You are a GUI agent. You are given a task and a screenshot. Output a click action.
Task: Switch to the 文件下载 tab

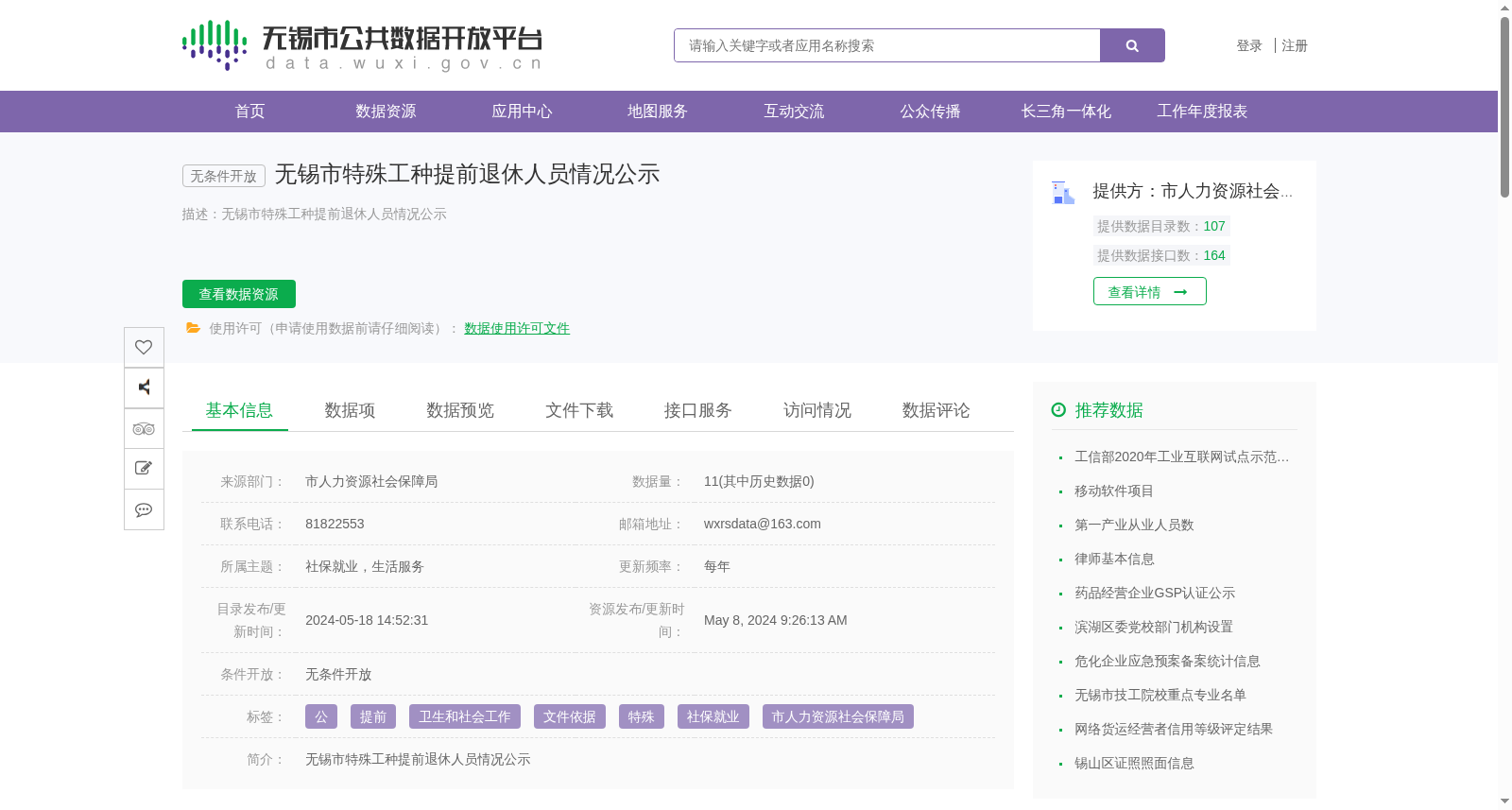tap(579, 410)
